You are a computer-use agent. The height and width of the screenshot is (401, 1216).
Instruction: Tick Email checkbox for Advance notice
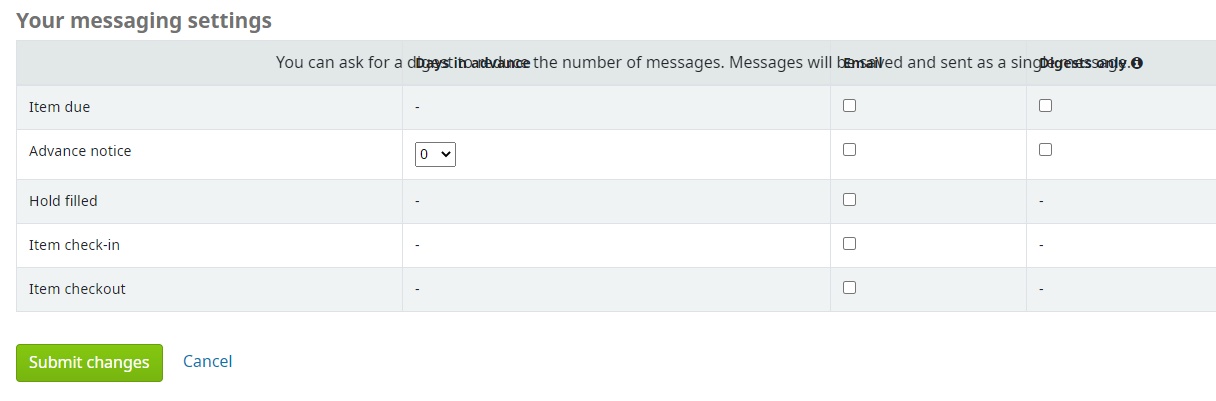coord(849,149)
